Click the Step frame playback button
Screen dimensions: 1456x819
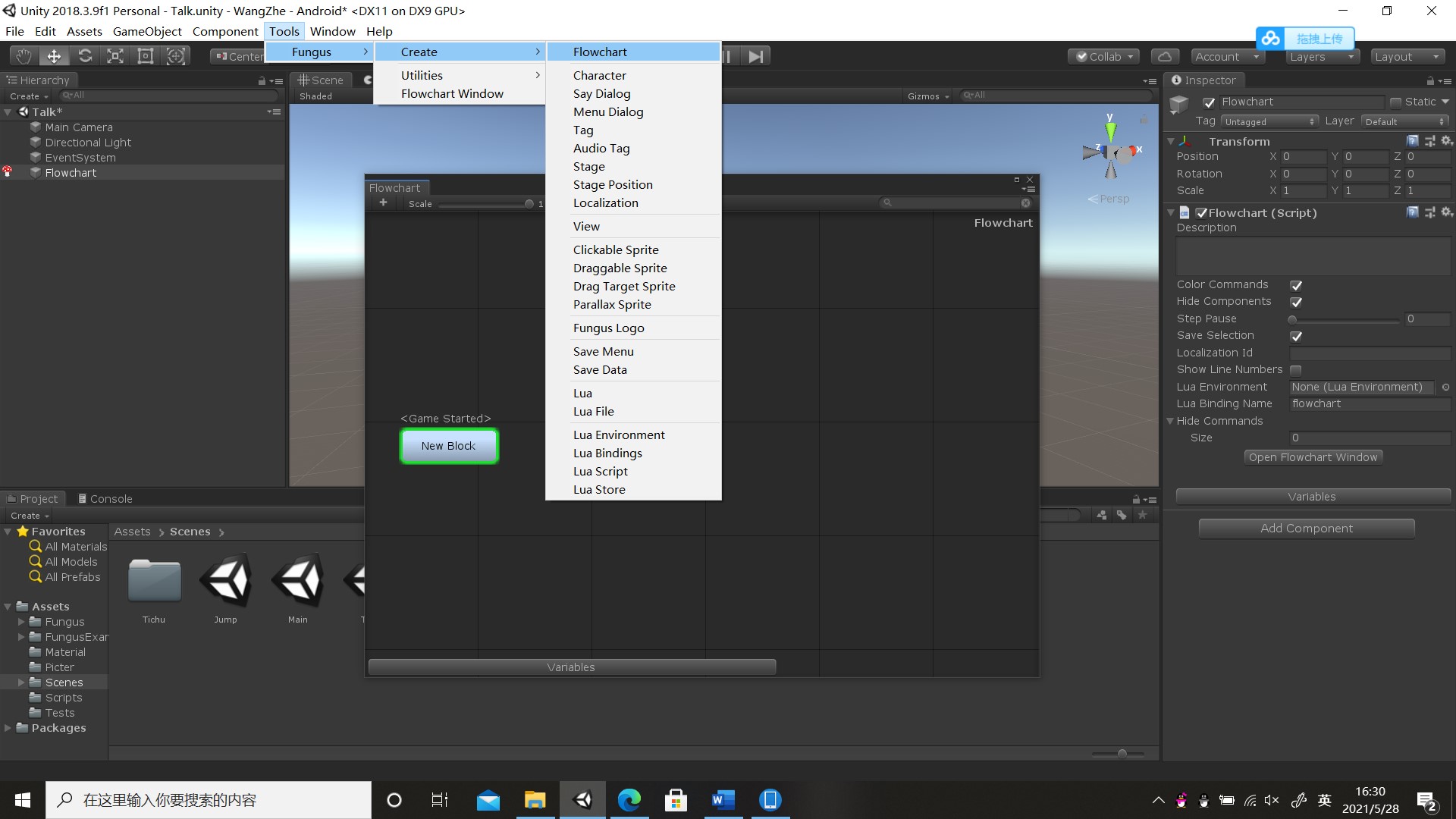(756, 56)
